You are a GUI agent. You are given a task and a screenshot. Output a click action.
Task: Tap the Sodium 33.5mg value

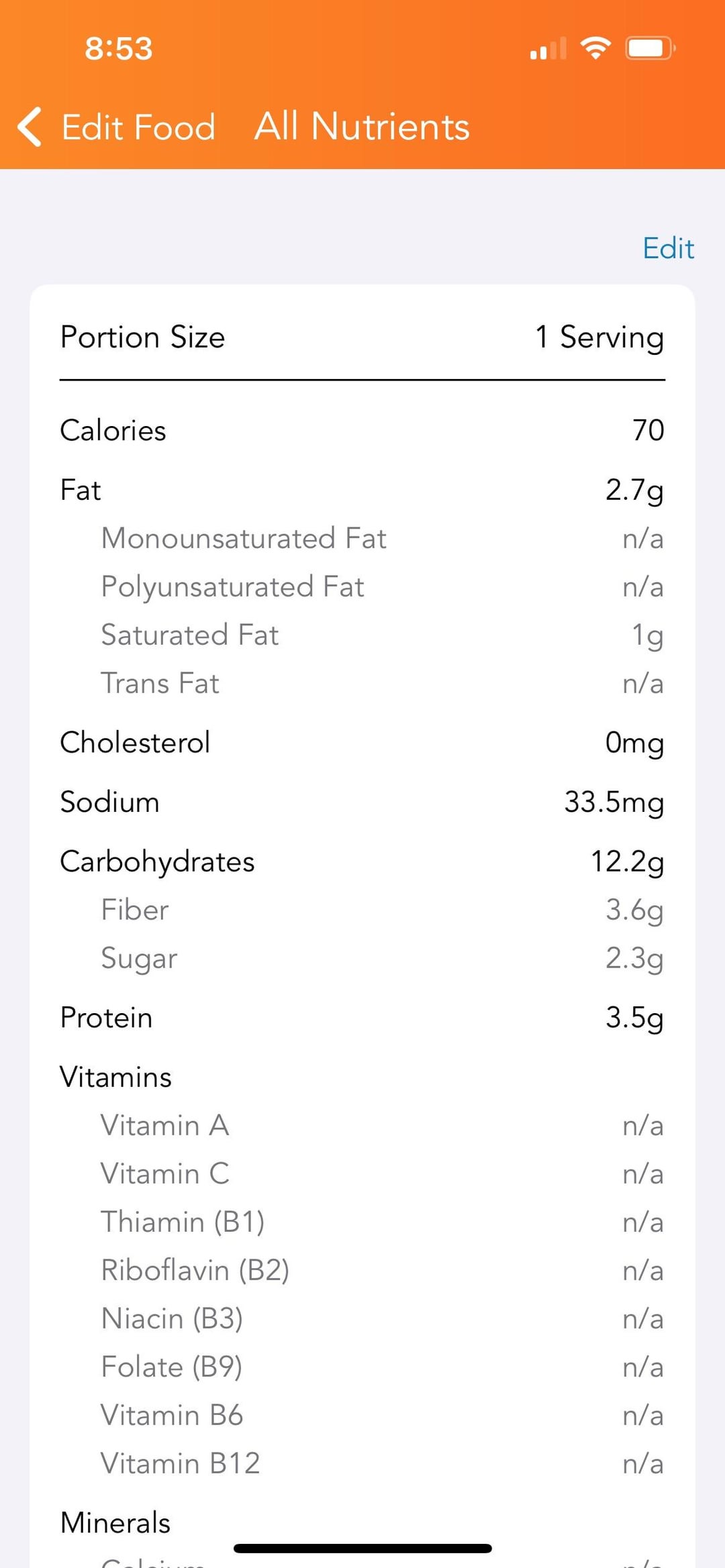point(614,802)
